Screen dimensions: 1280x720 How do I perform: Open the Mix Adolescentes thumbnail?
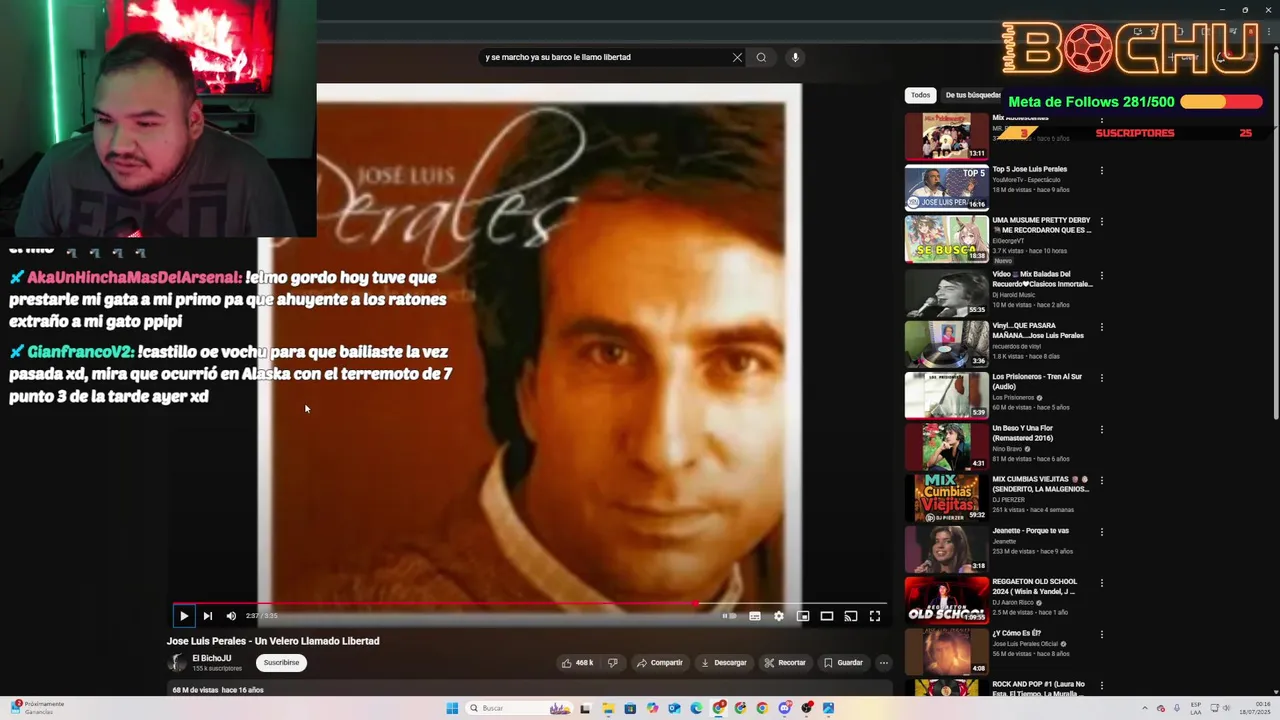pyautogui.click(x=946, y=136)
